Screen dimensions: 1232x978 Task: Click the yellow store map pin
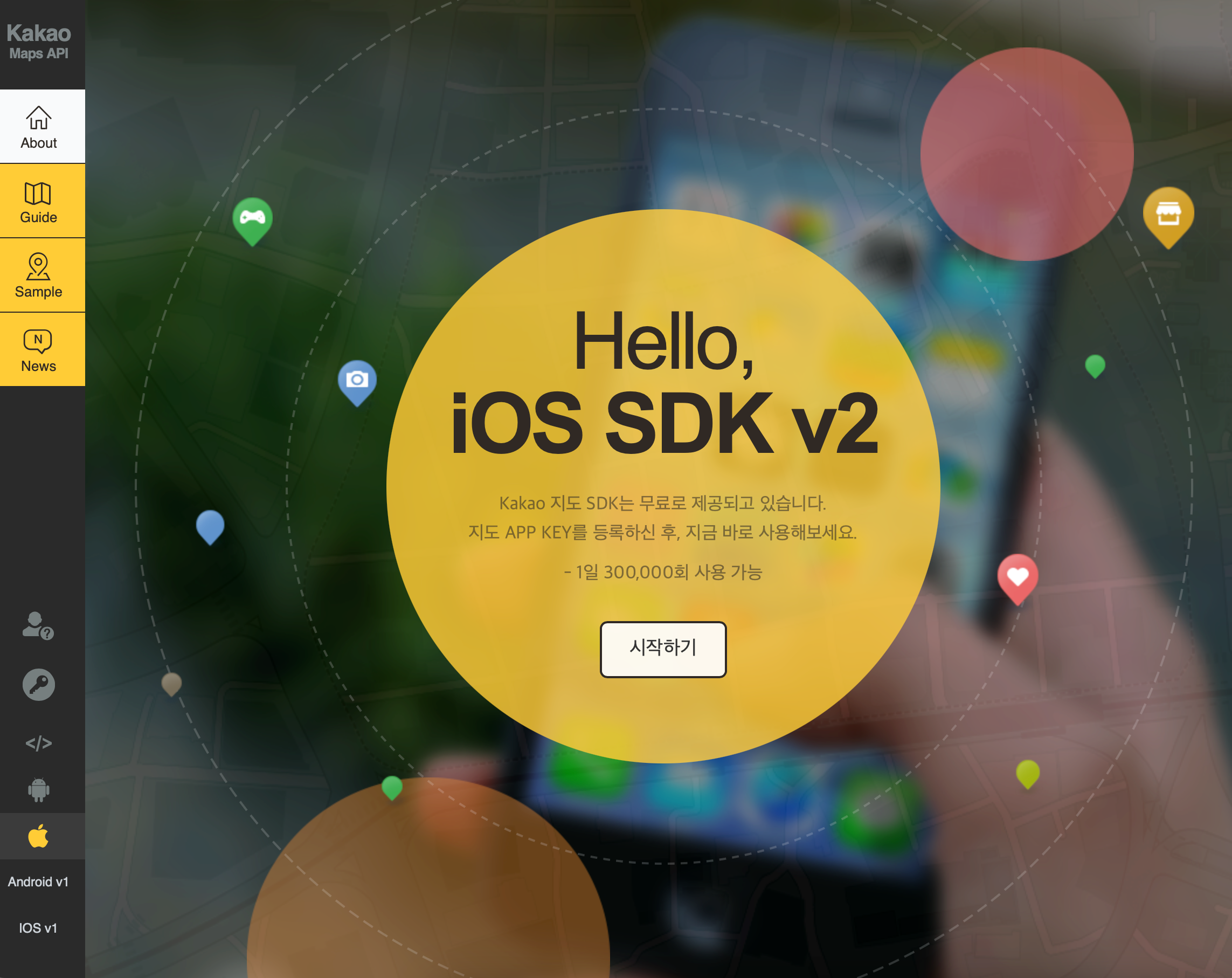click(1168, 216)
